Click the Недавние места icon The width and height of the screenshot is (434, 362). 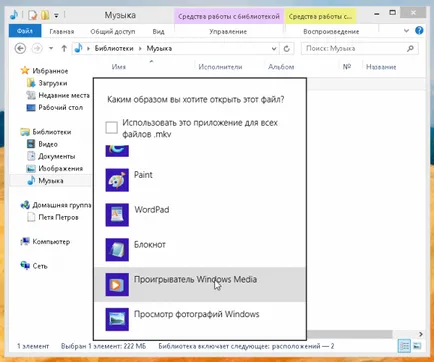31,95
